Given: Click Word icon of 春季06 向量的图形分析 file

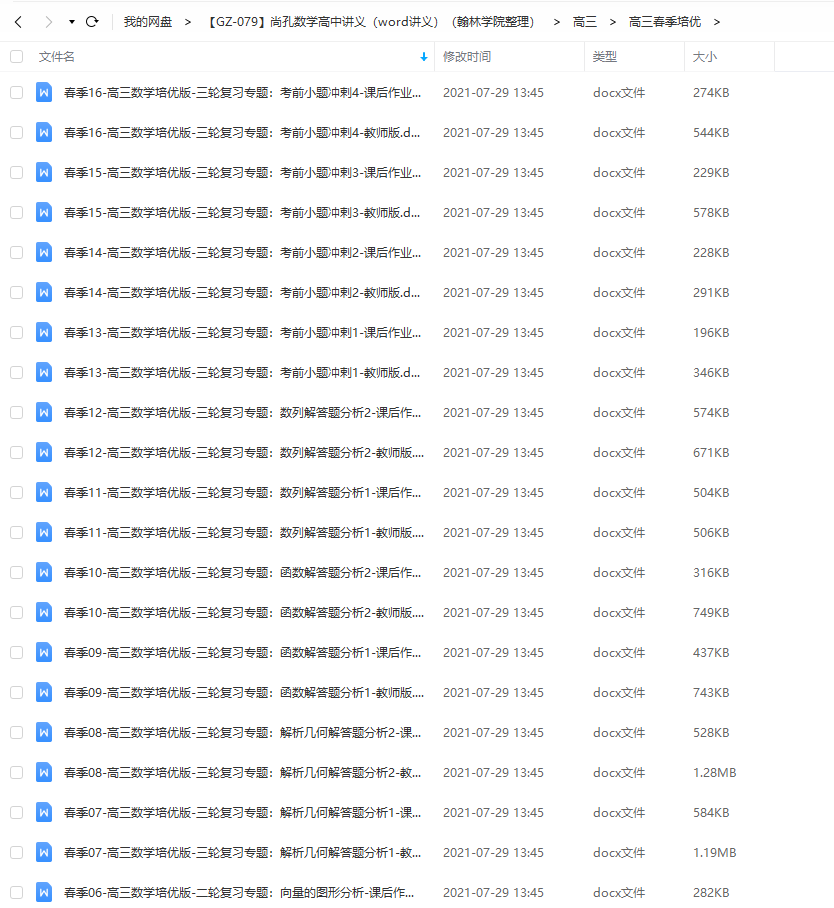Looking at the screenshot, I should (x=44, y=892).
